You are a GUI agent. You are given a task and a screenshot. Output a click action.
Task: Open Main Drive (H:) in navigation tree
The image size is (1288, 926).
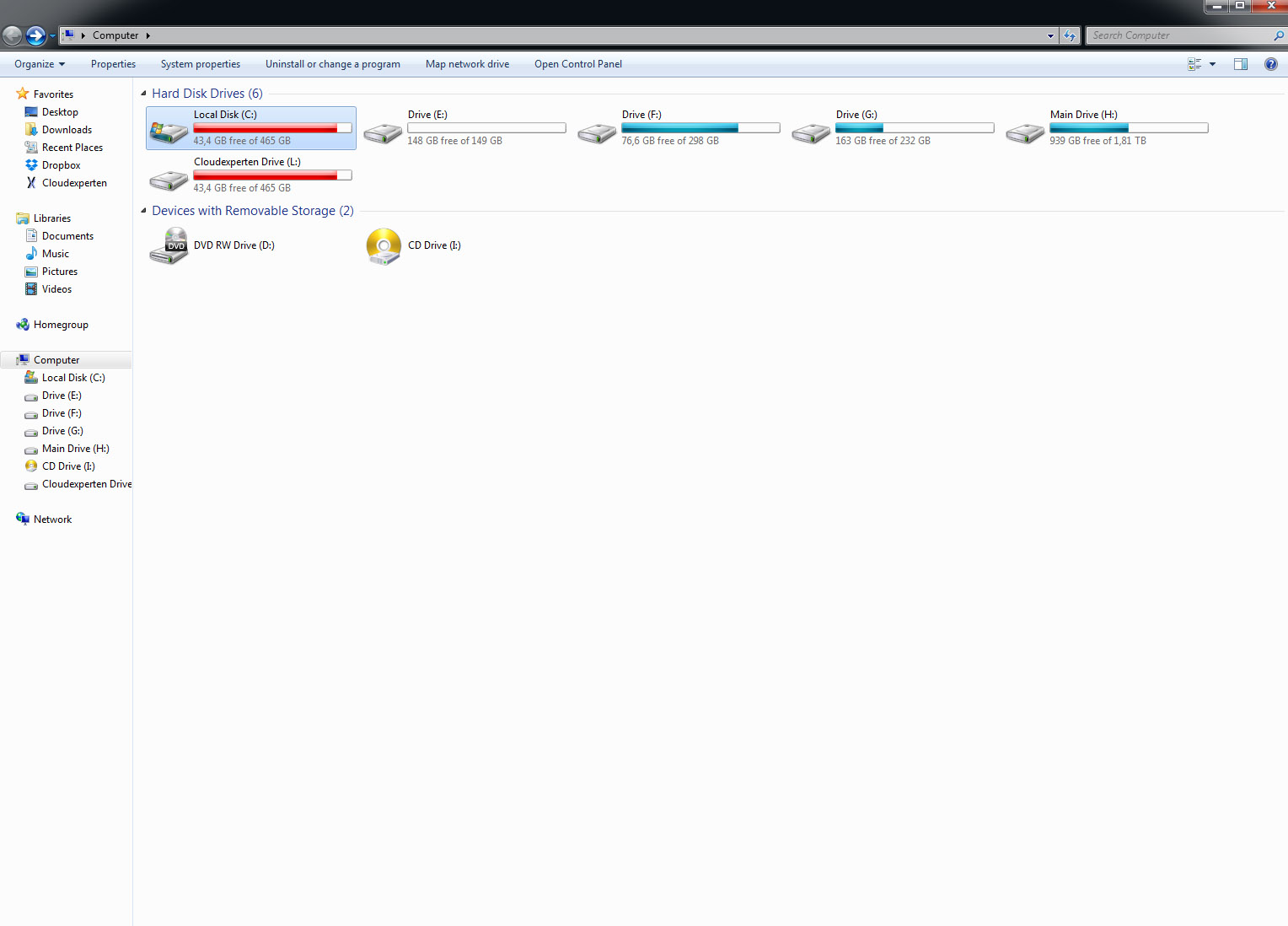tap(76, 449)
